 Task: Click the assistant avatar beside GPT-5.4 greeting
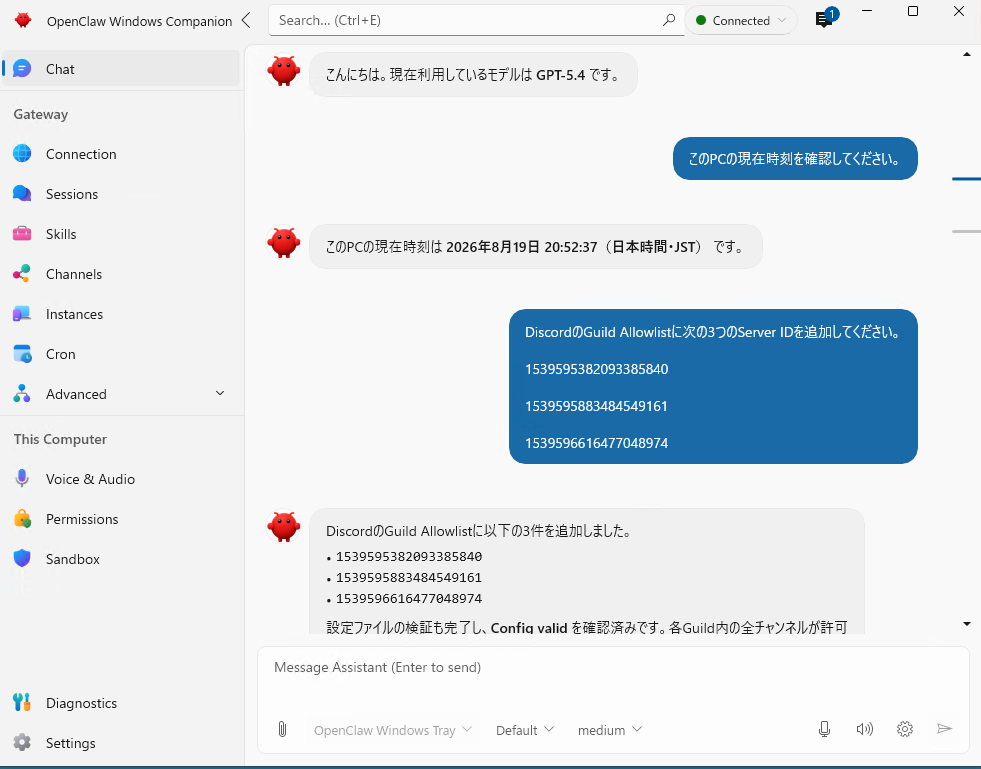coord(283,70)
